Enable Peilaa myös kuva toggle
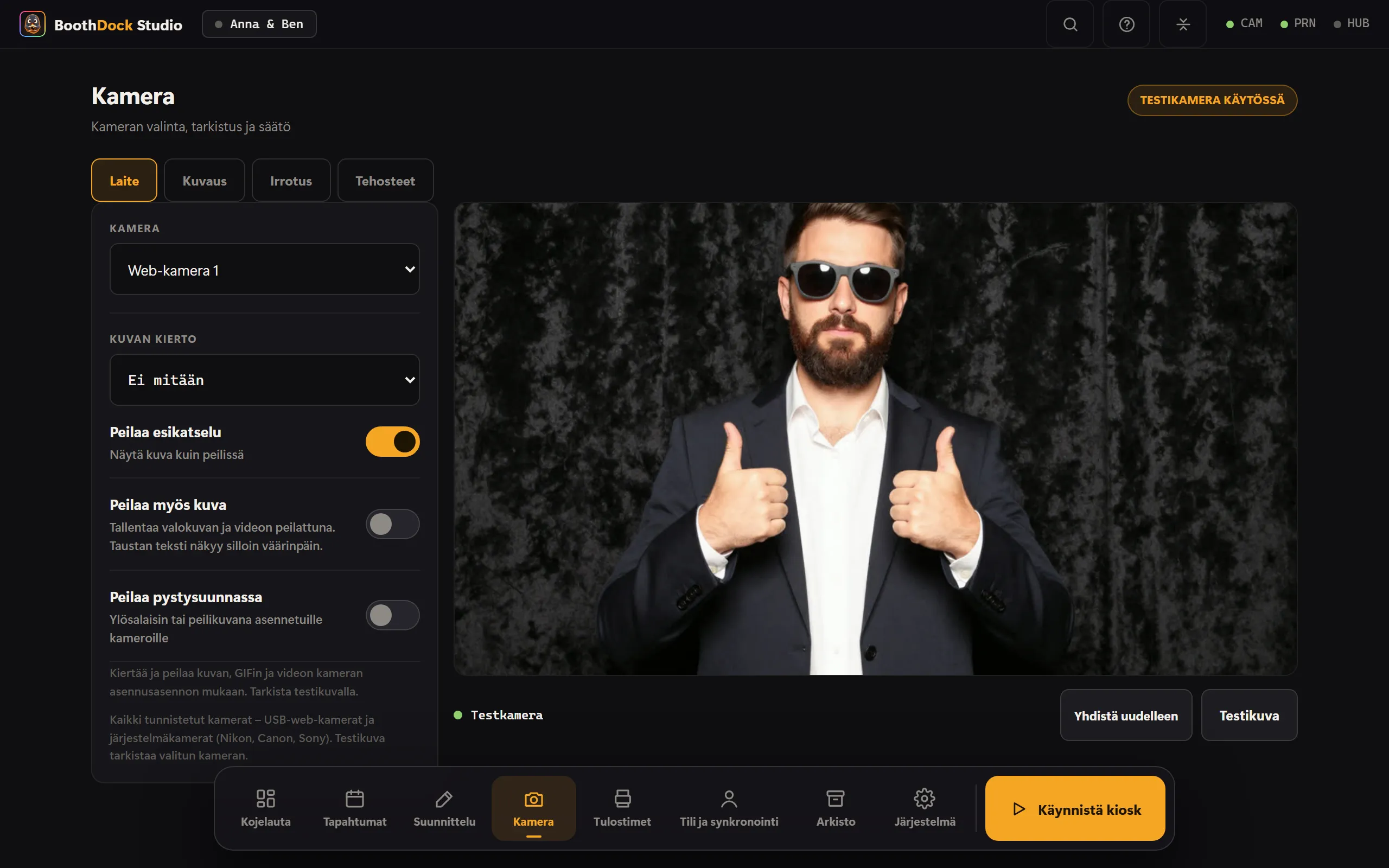This screenshot has width=1389, height=868. [x=393, y=524]
